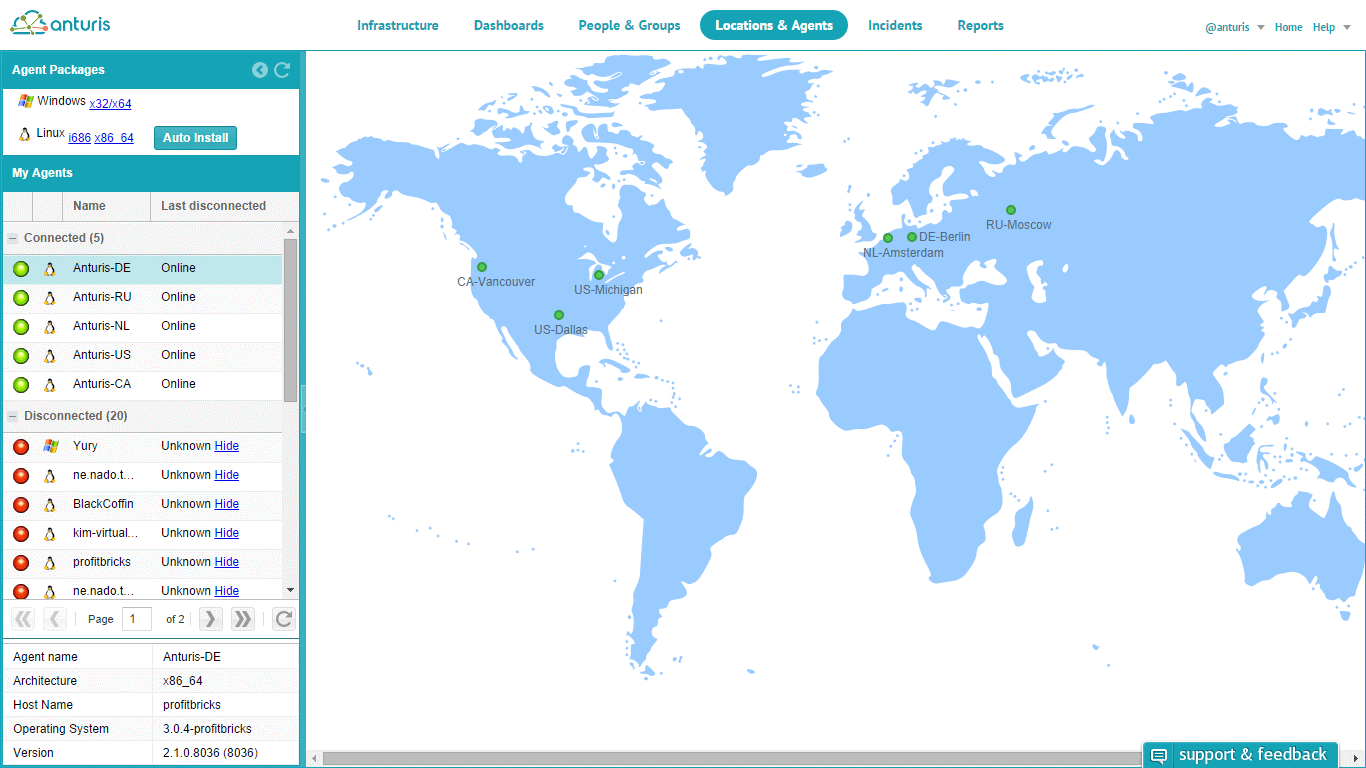This screenshot has width=1366, height=768.
Task: Click the Auto Install button
Action: pos(196,138)
